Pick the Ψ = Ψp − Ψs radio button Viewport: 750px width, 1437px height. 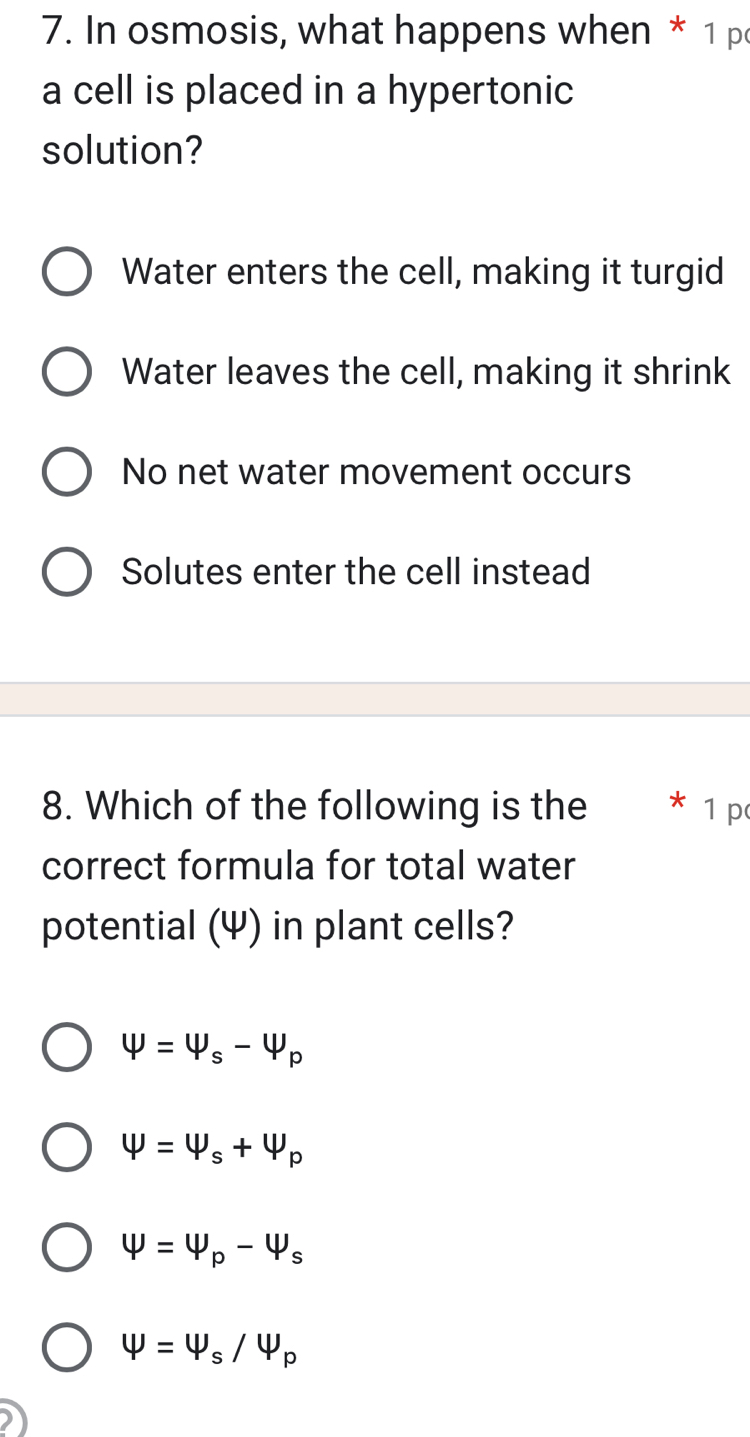[x=67, y=1247]
